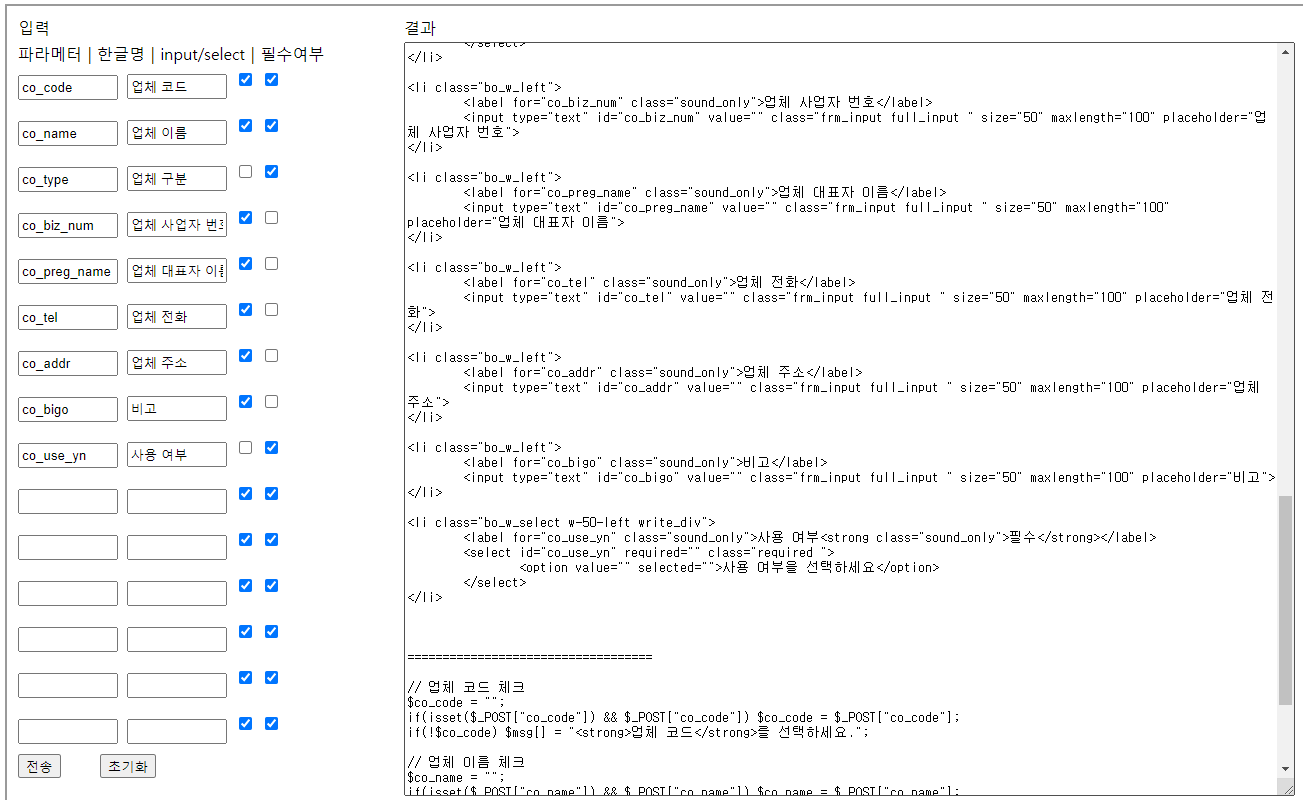Uncheck input/select checkbox for co_code row
The image size is (1303, 800).
245,80
